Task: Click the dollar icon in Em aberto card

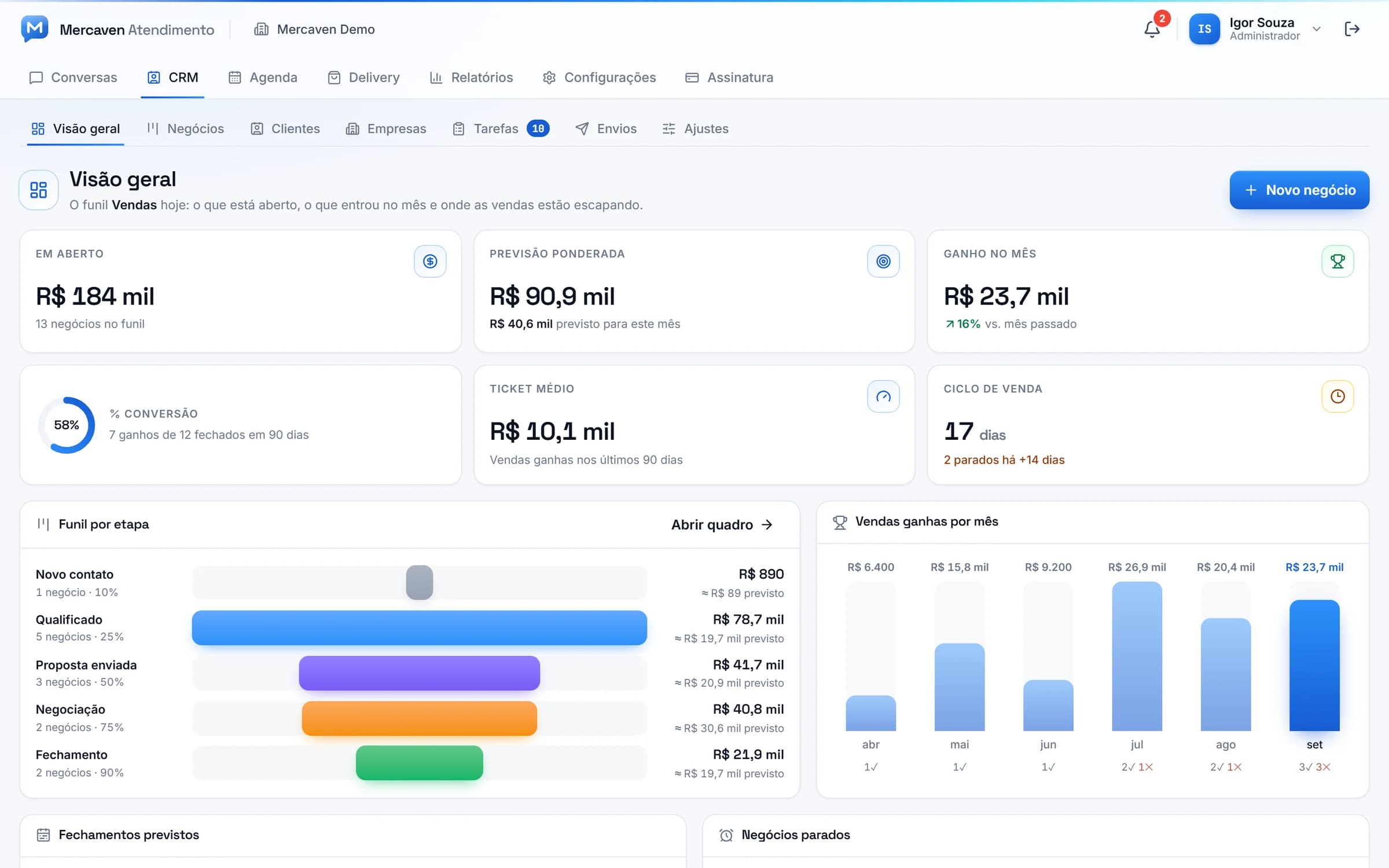Action: pos(430,262)
